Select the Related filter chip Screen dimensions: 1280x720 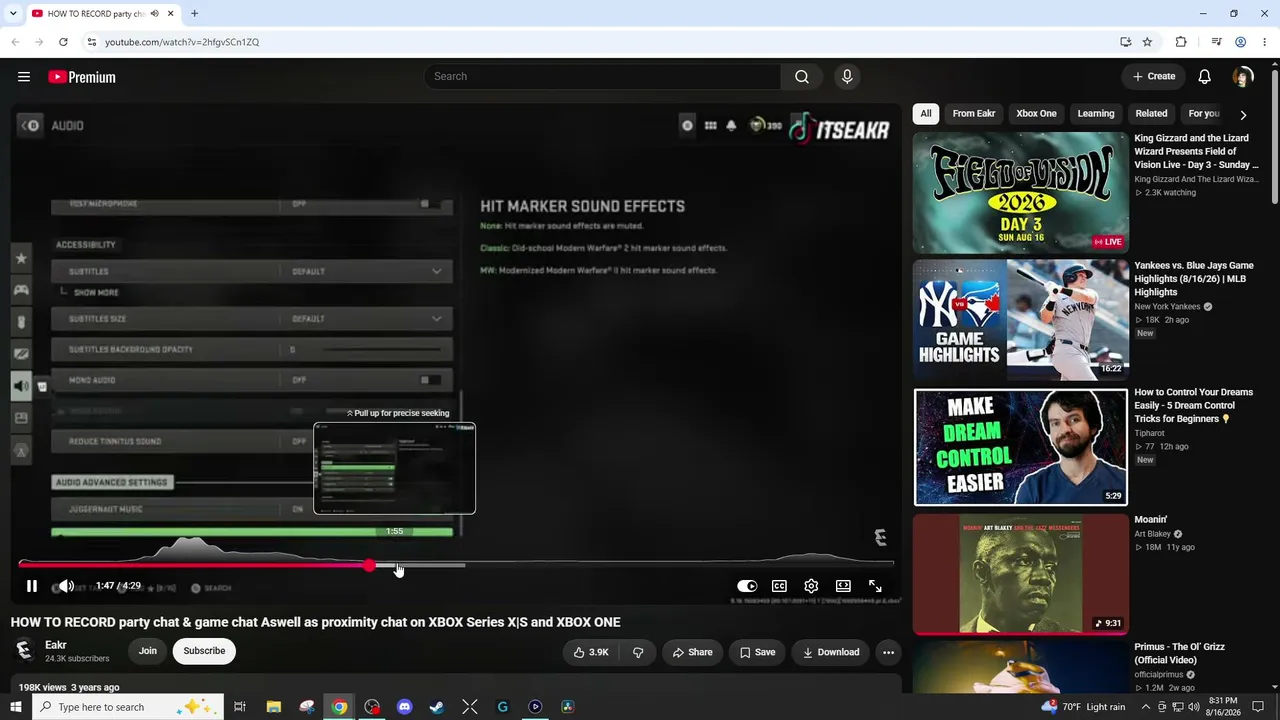pyautogui.click(x=1151, y=114)
